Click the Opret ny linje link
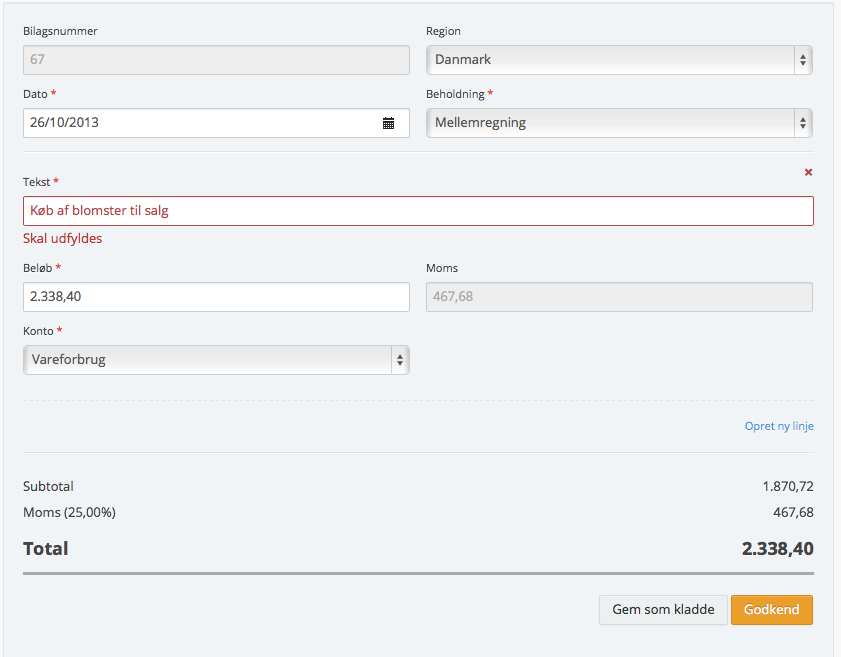Screen dimensions: 841x657 779,426
